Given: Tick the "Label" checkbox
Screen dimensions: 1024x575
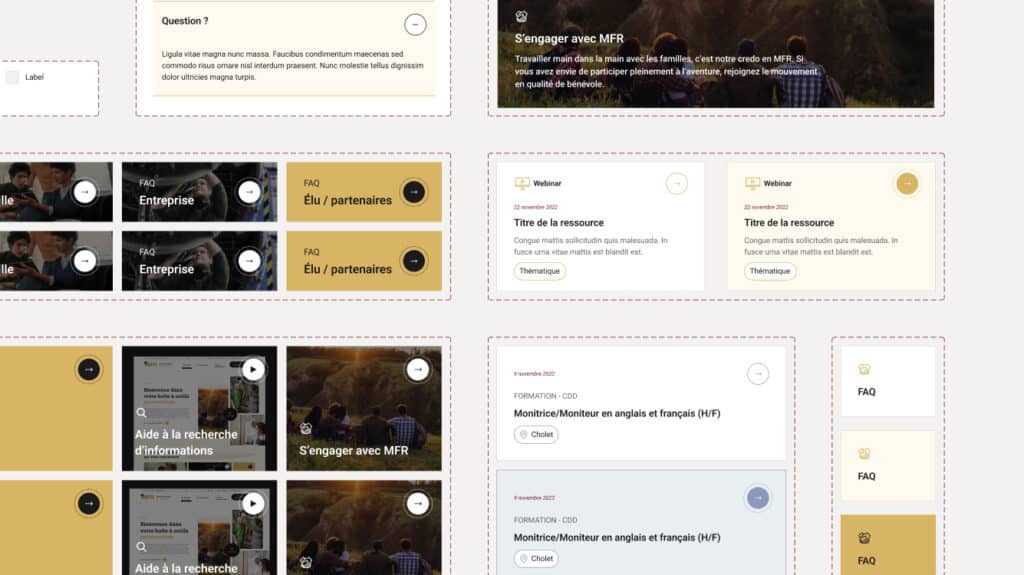Looking at the screenshot, I should tap(12, 77).
